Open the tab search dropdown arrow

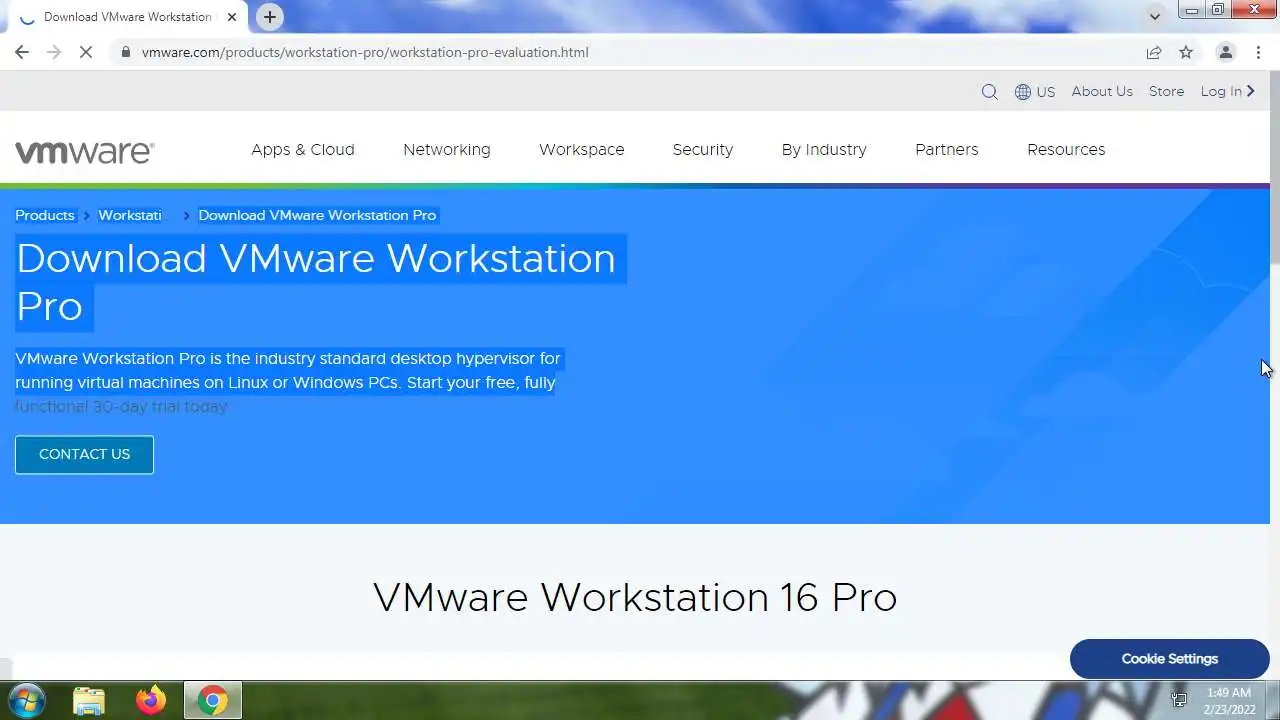click(x=1155, y=16)
